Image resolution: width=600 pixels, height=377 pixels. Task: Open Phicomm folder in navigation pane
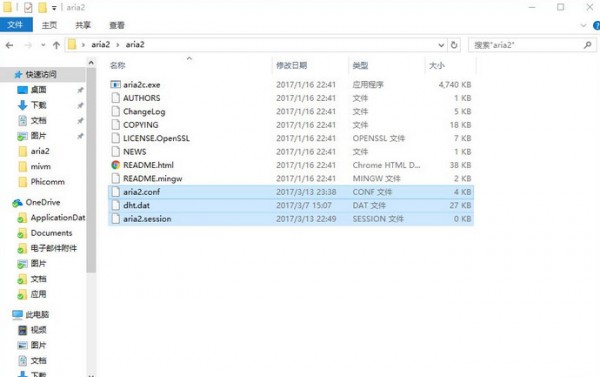tap(47, 182)
